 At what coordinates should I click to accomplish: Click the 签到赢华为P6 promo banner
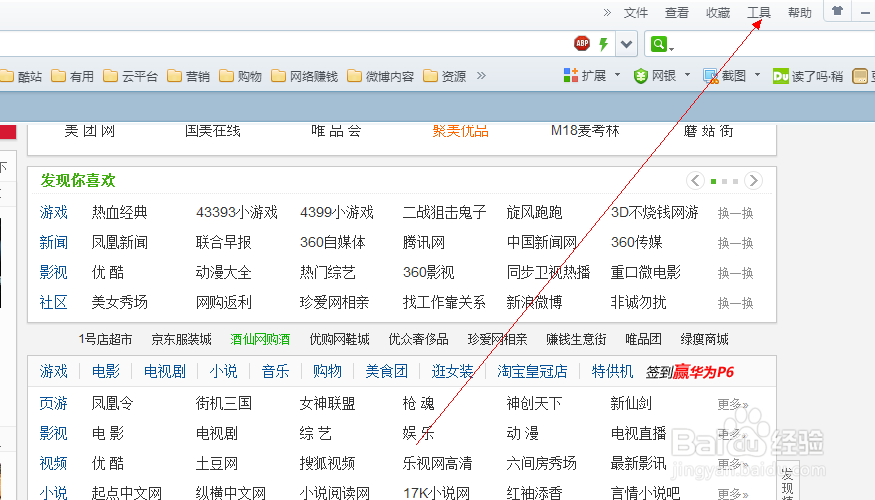(x=690, y=372)
